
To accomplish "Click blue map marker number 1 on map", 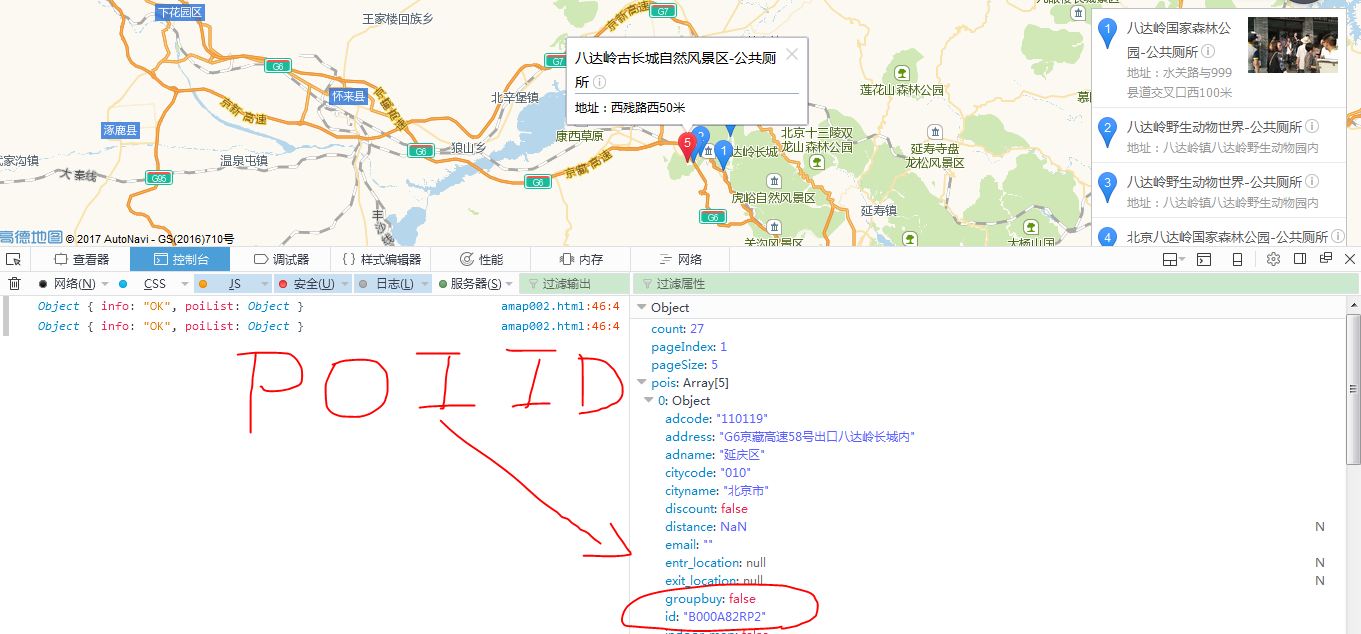I will click(723, 154).
